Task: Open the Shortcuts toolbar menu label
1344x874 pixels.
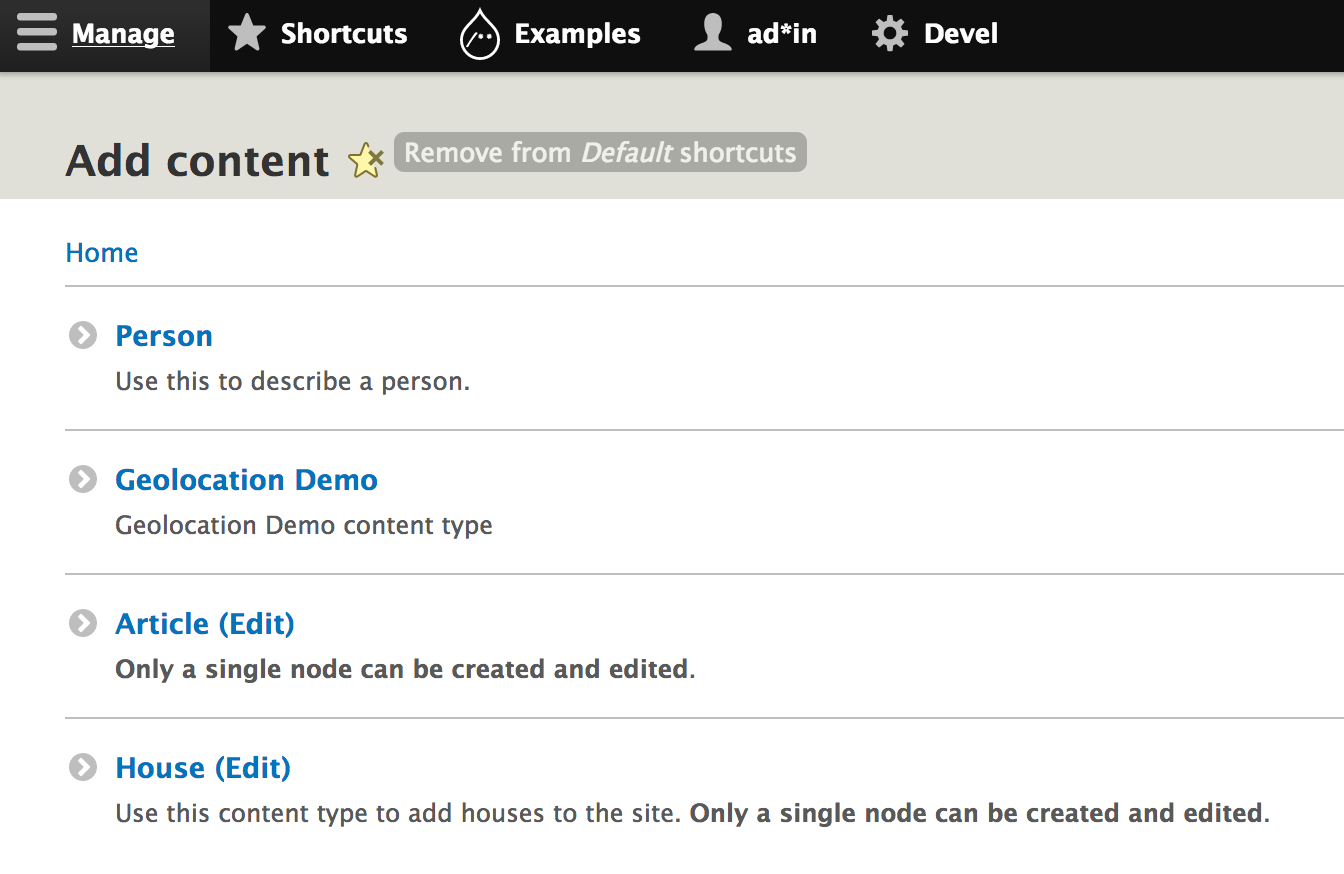Action: coord(343,34)
